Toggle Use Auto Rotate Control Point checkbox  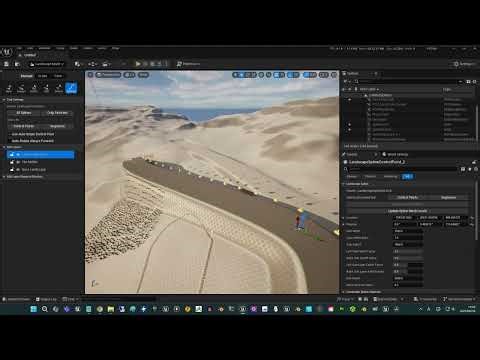(x=9, y=134)
